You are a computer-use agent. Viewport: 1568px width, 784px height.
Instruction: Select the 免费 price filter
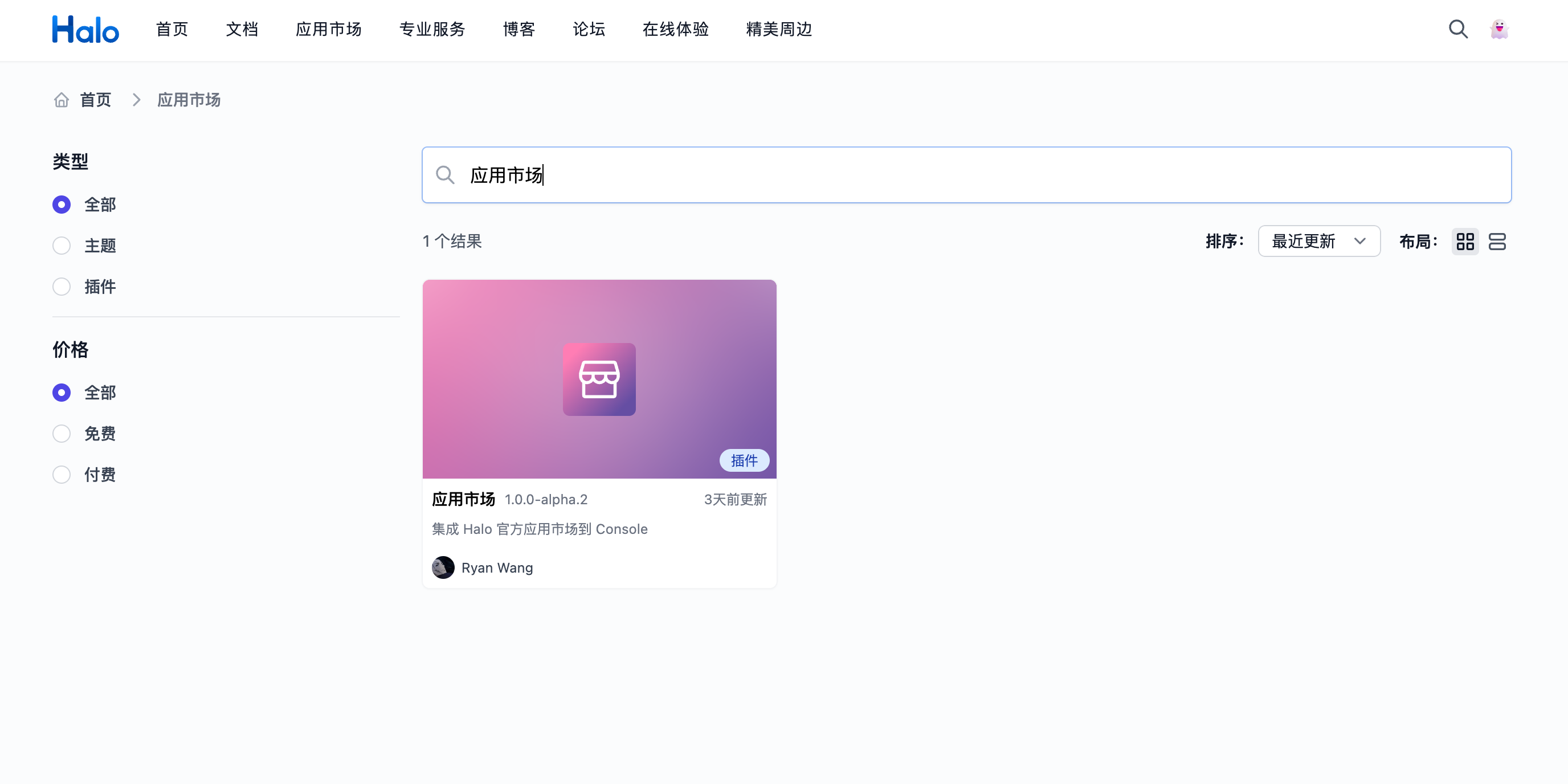click(62, 434)
